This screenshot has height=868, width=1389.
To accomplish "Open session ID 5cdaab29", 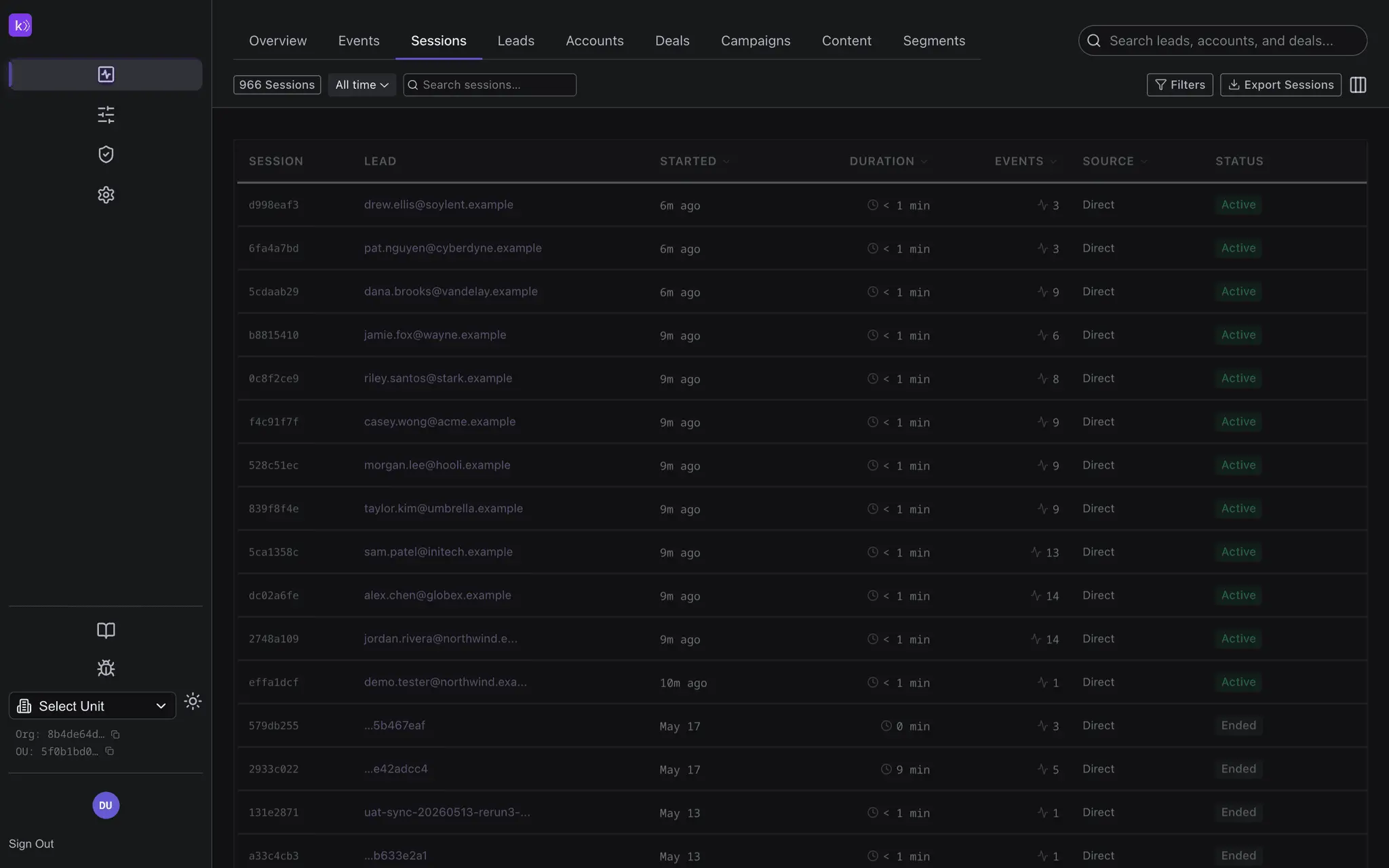I will point(273,292).
